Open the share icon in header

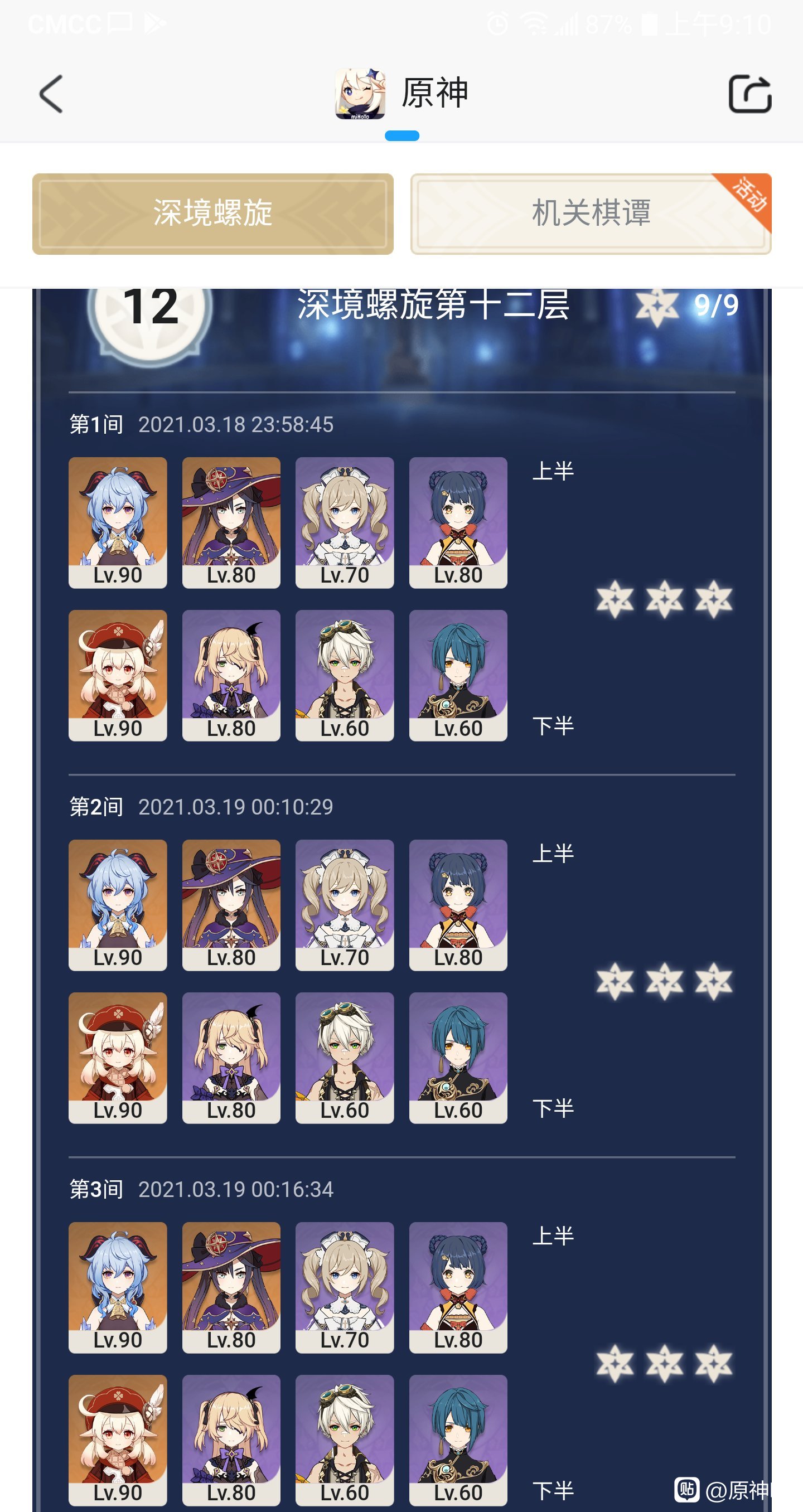tap(749, 93)
